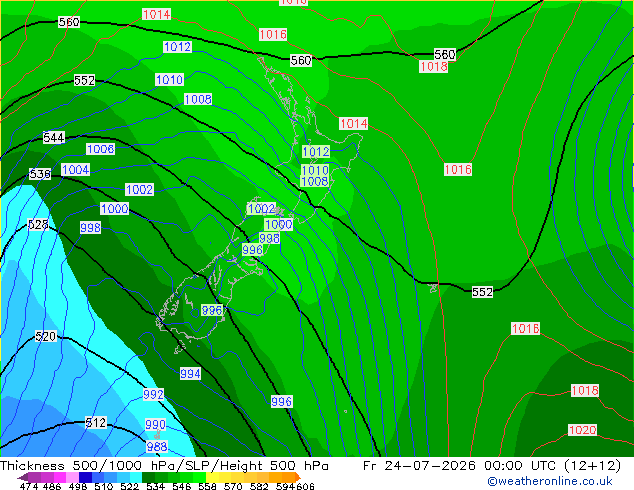The height and width of the screenshot is (490, 634).
Task: Click the legend value 606
Action: [305, 486]
